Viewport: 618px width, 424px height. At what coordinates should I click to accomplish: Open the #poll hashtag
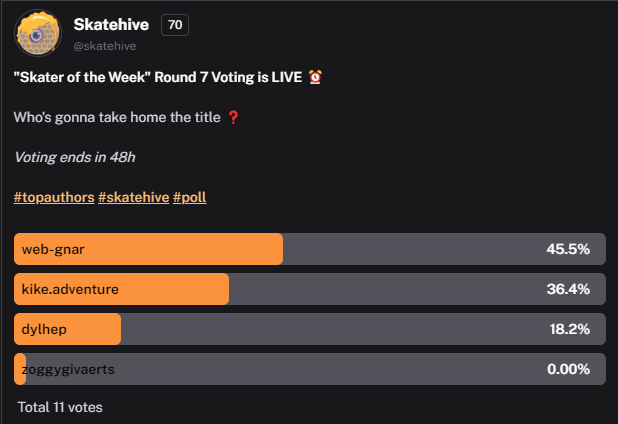coord(190,197)
